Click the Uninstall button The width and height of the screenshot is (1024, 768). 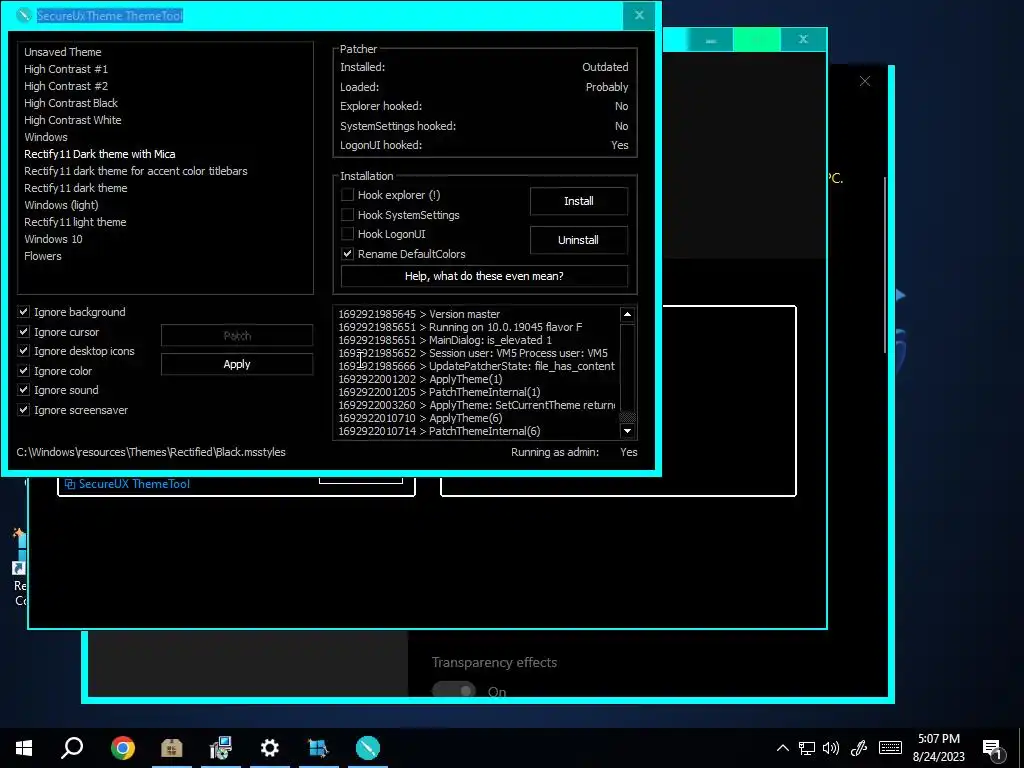pos(579,240)
